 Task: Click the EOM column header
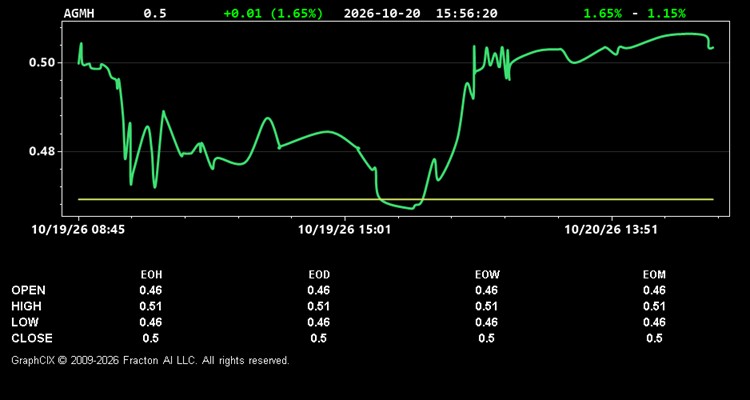(x=654, y=275)
